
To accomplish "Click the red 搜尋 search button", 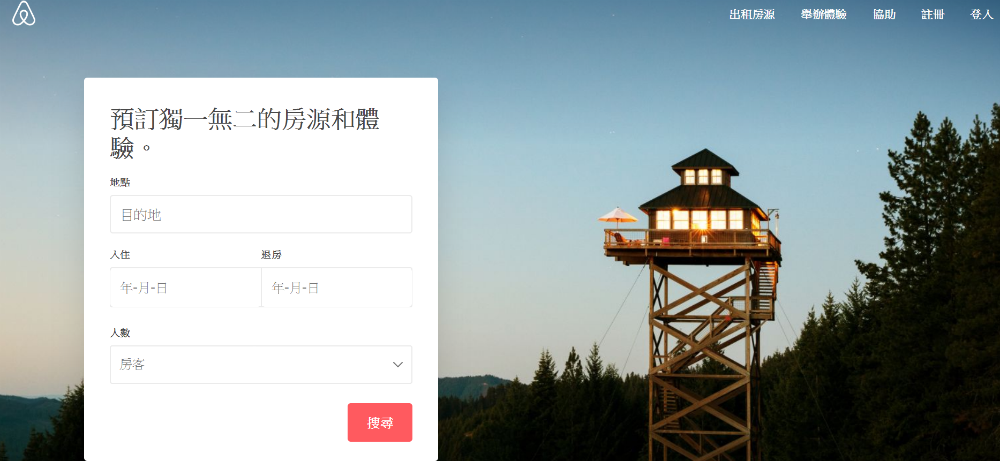I will click(x=379, y=422).
